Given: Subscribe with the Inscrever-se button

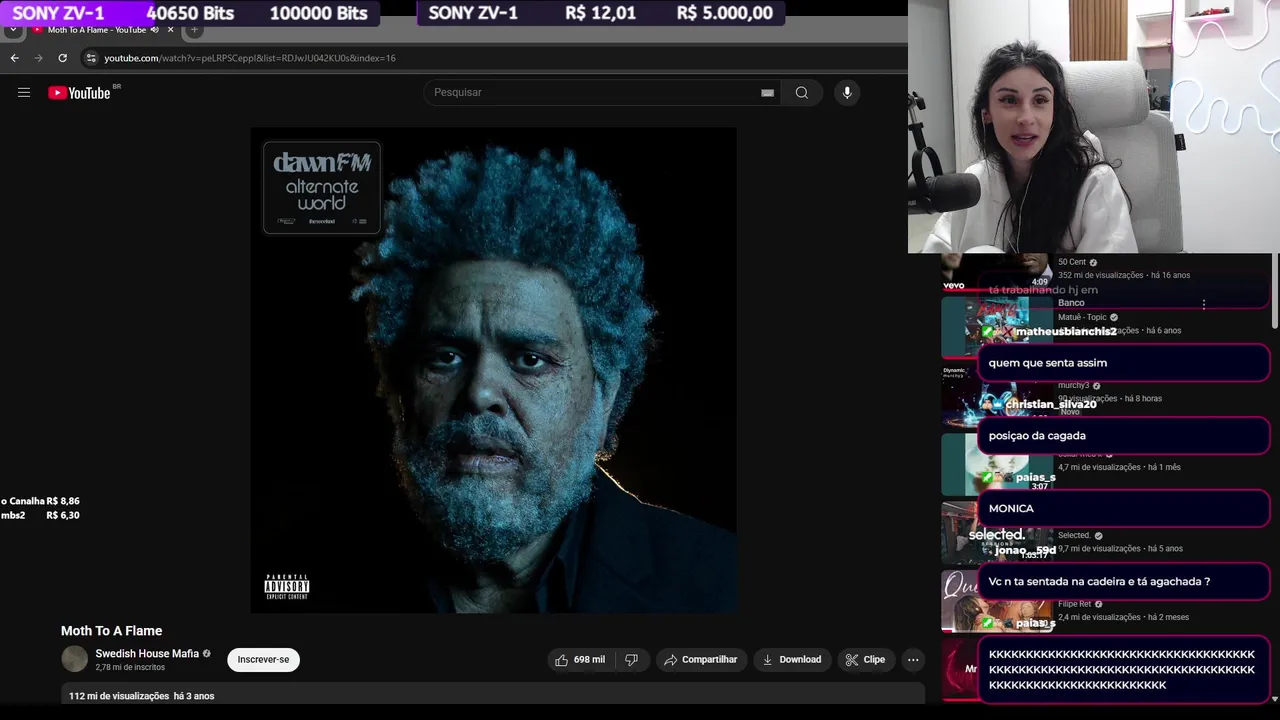Looking at the screenshot, I should point(263,660).
